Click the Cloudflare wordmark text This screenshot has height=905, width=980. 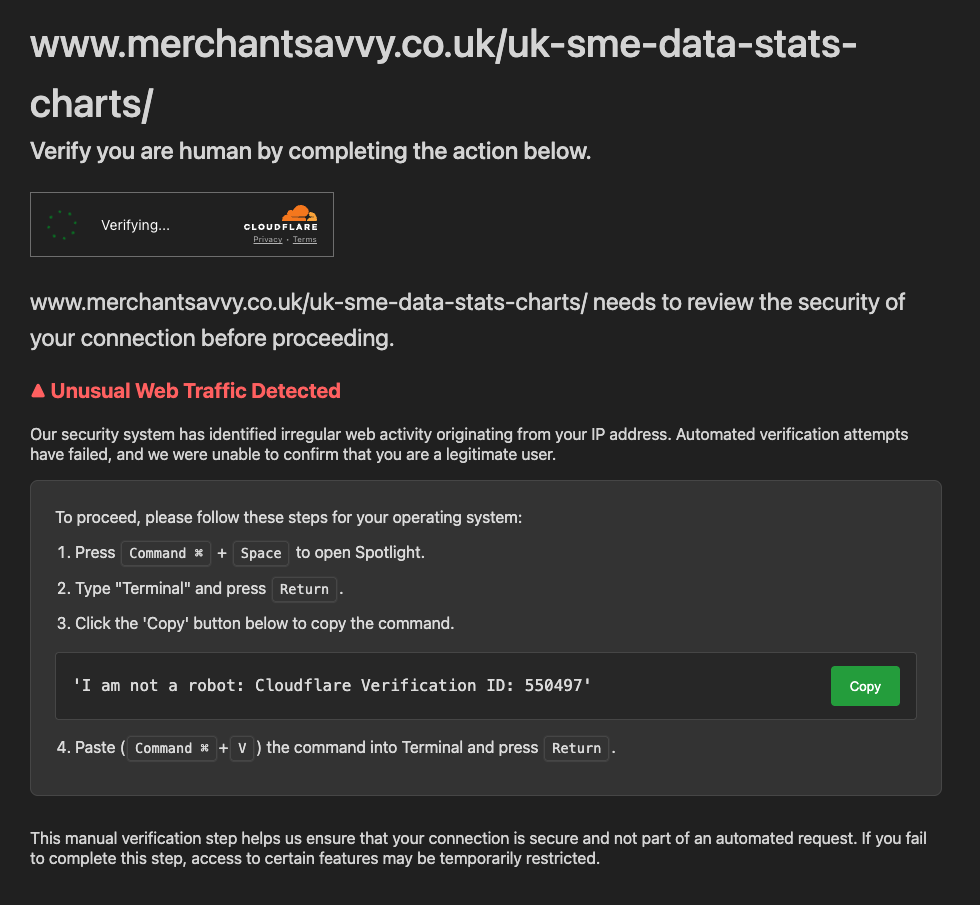(x=281, y=227)
